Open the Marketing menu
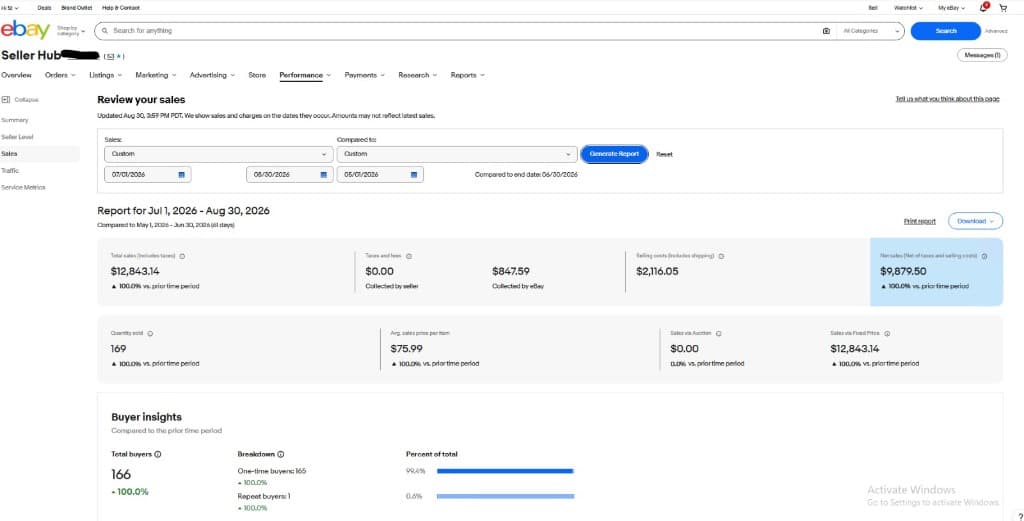 click(x=155, y=75)
